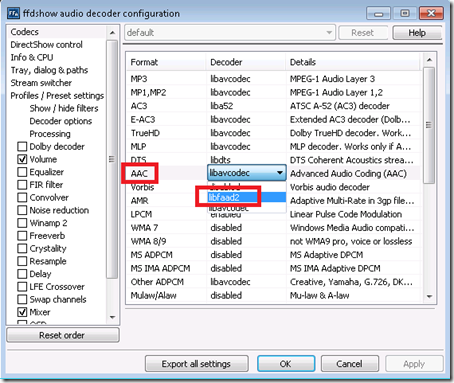Select Stream switcher in sidebar
The image size is (454, 383).
coord(41,83)
